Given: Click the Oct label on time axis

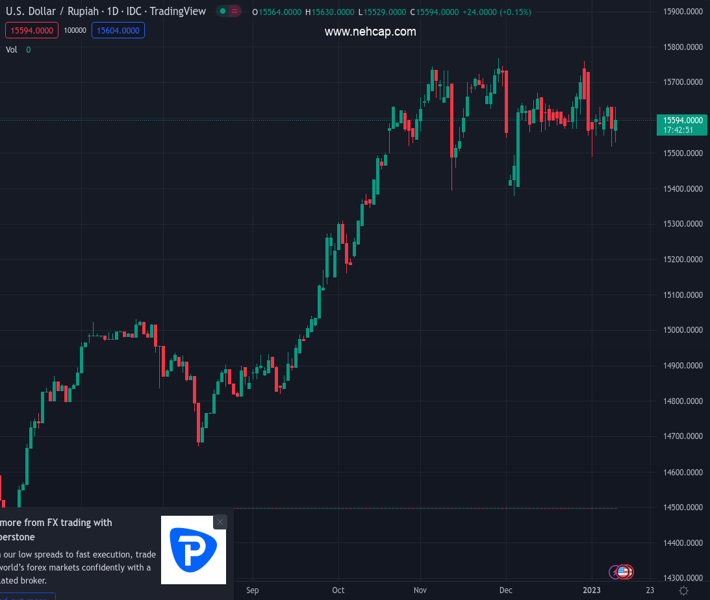Looking at the screenshot, I should 338,590.
